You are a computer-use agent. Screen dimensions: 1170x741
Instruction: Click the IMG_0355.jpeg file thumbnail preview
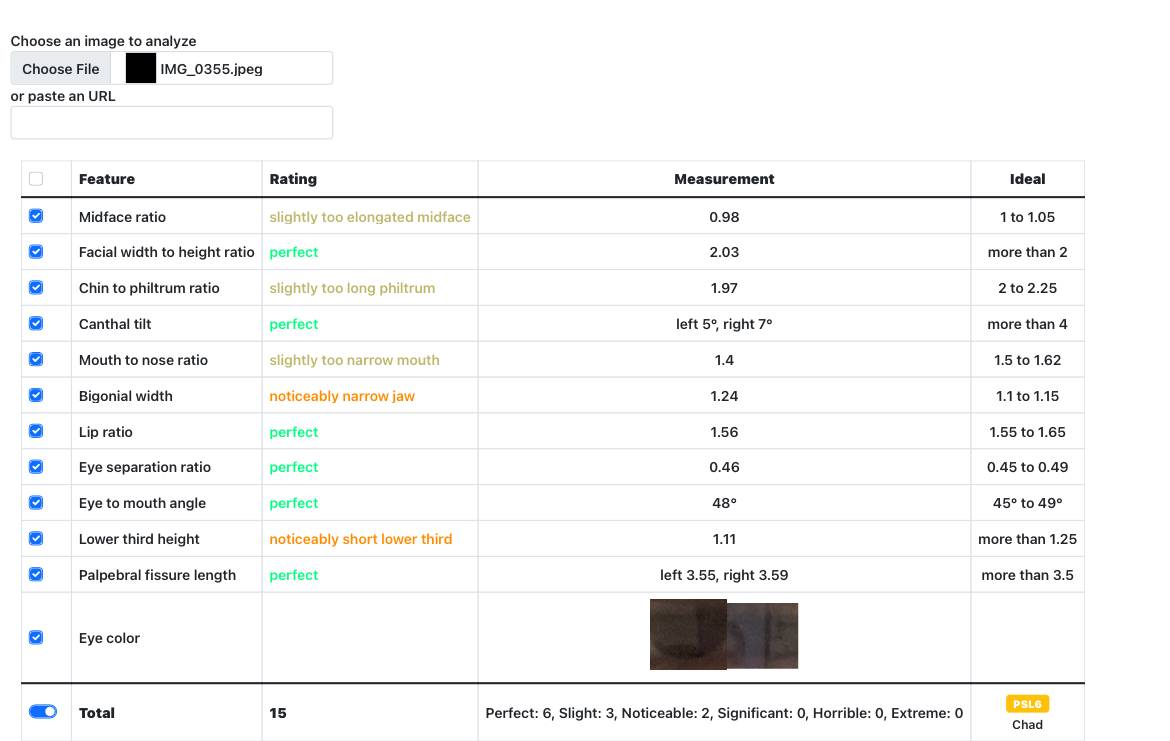coord(140,69)
